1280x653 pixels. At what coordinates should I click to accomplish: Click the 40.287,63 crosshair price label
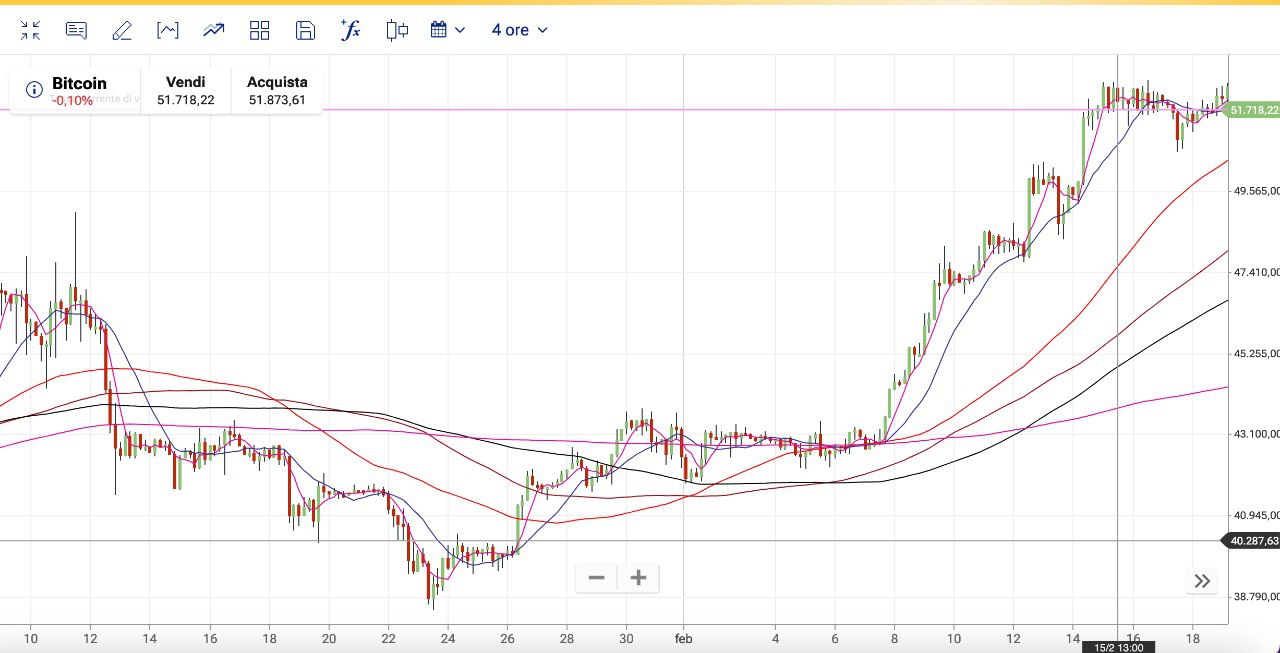[1253, 541]
